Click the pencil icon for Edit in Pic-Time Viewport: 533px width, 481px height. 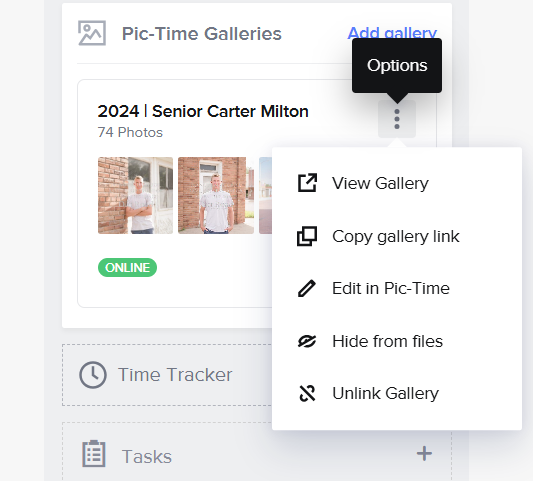(x=307, y=289)
